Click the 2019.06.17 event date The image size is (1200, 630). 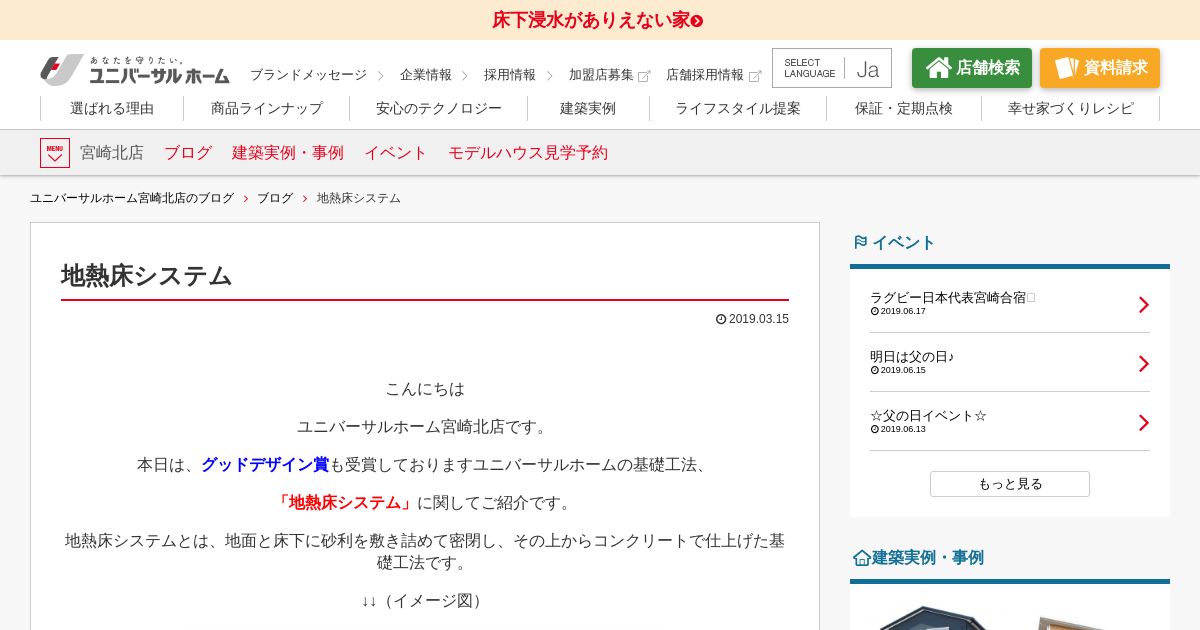tap(903, 311)
